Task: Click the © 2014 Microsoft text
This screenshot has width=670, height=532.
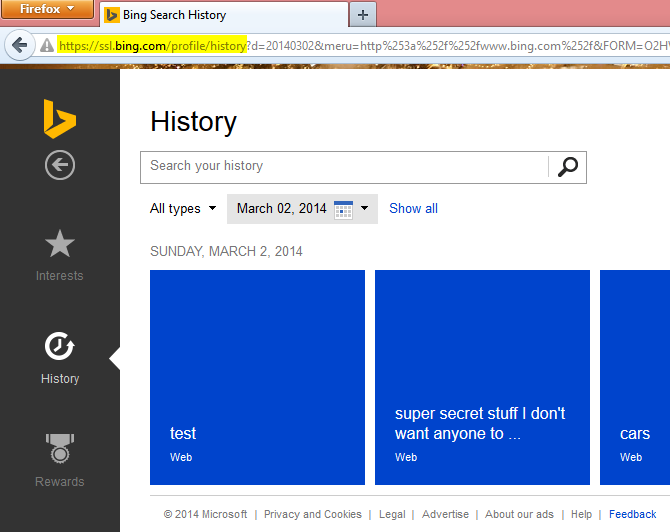Action: 206,514
